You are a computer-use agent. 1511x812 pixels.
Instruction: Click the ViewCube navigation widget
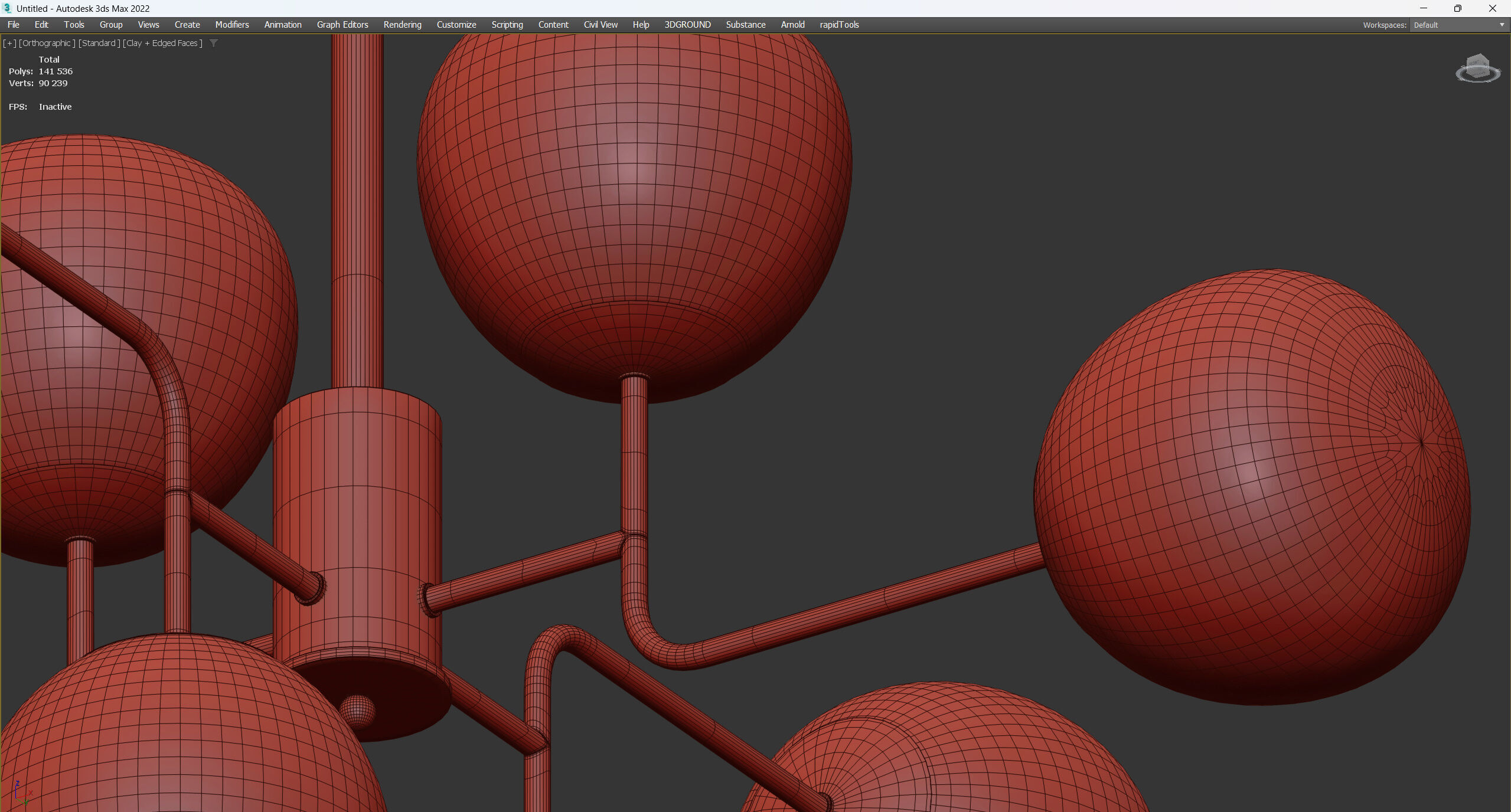1478,68
